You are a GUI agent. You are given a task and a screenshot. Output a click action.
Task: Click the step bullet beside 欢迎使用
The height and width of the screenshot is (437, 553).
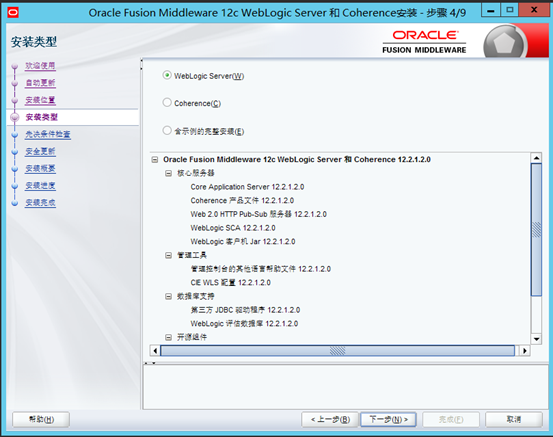[14, 66]
